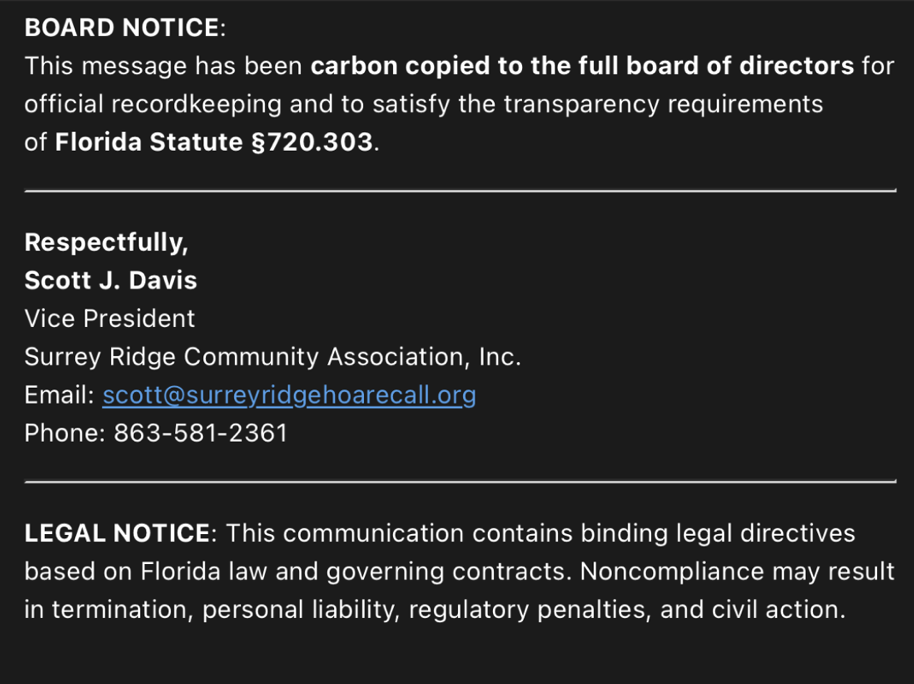Click the name Scott J. Davis
914x684 pixels.
111,280
